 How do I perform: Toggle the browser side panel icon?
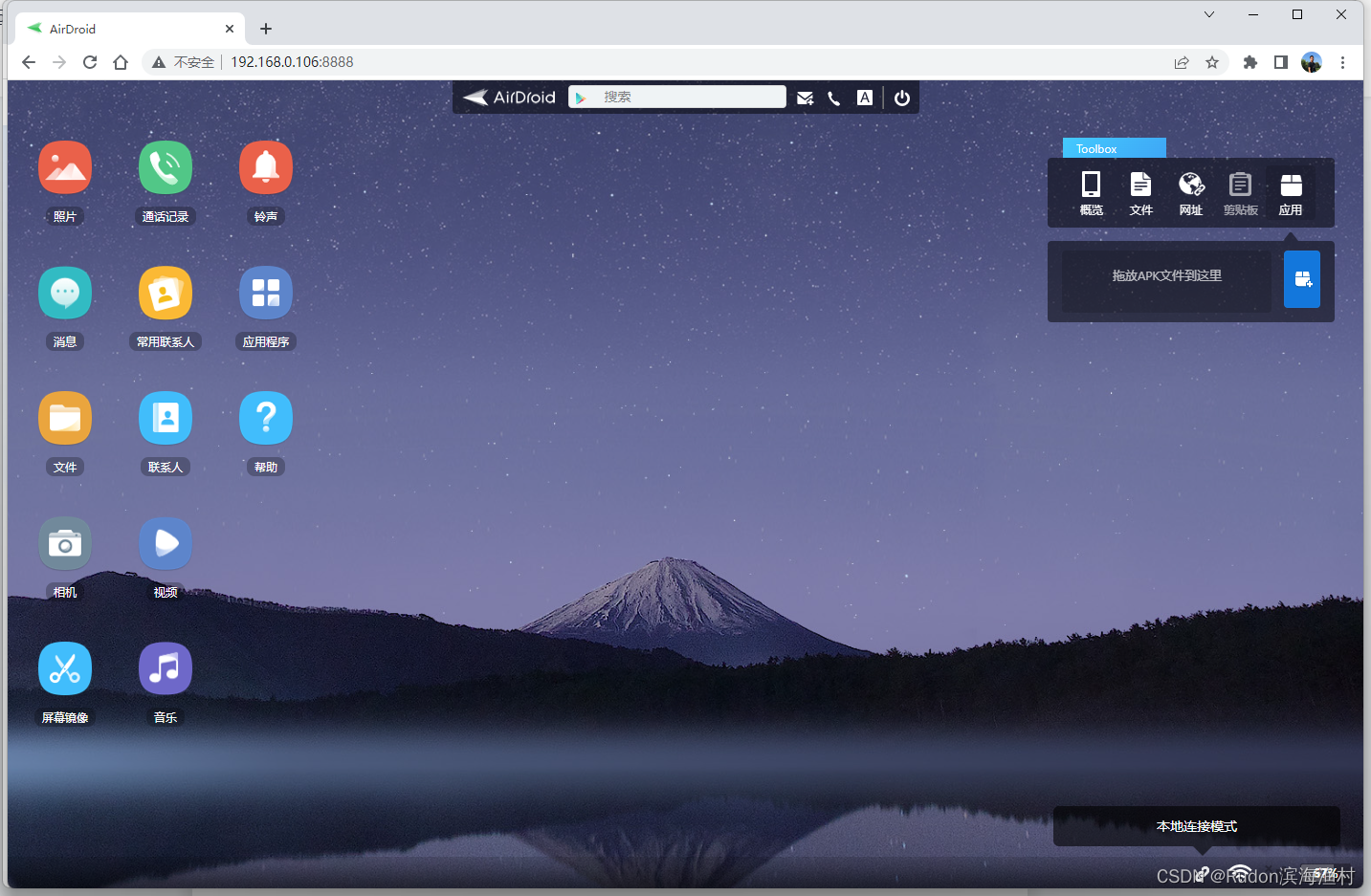tap(1280, 62)
